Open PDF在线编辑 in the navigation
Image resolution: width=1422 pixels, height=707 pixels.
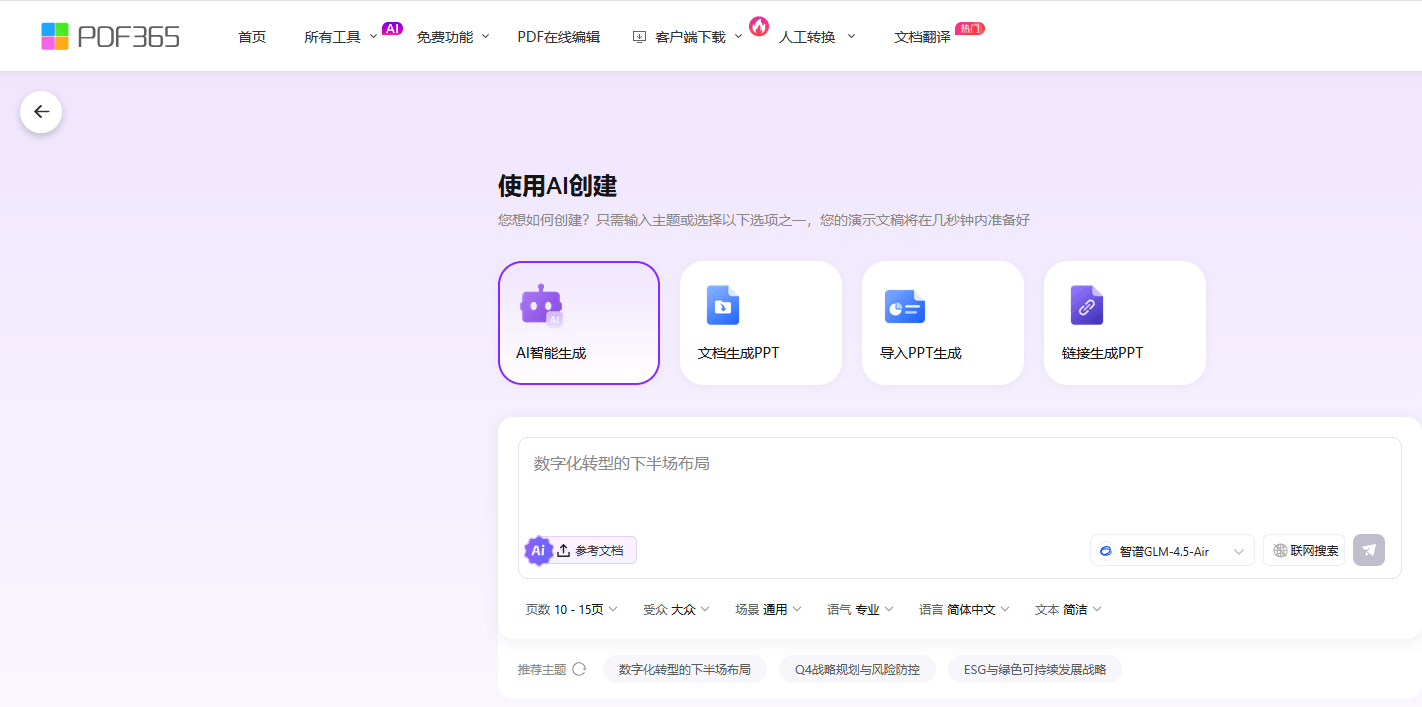click(x=559, y=37)
